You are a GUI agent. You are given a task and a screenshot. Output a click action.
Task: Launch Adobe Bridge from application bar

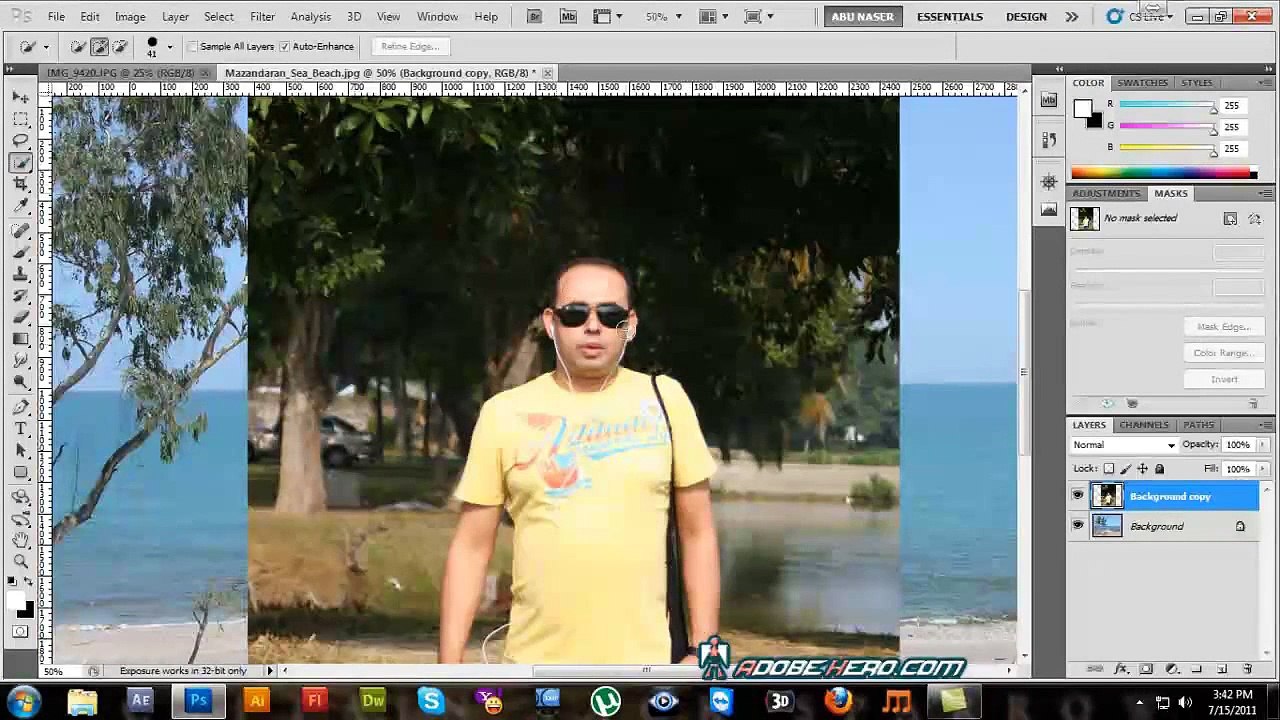coord(534,16)
